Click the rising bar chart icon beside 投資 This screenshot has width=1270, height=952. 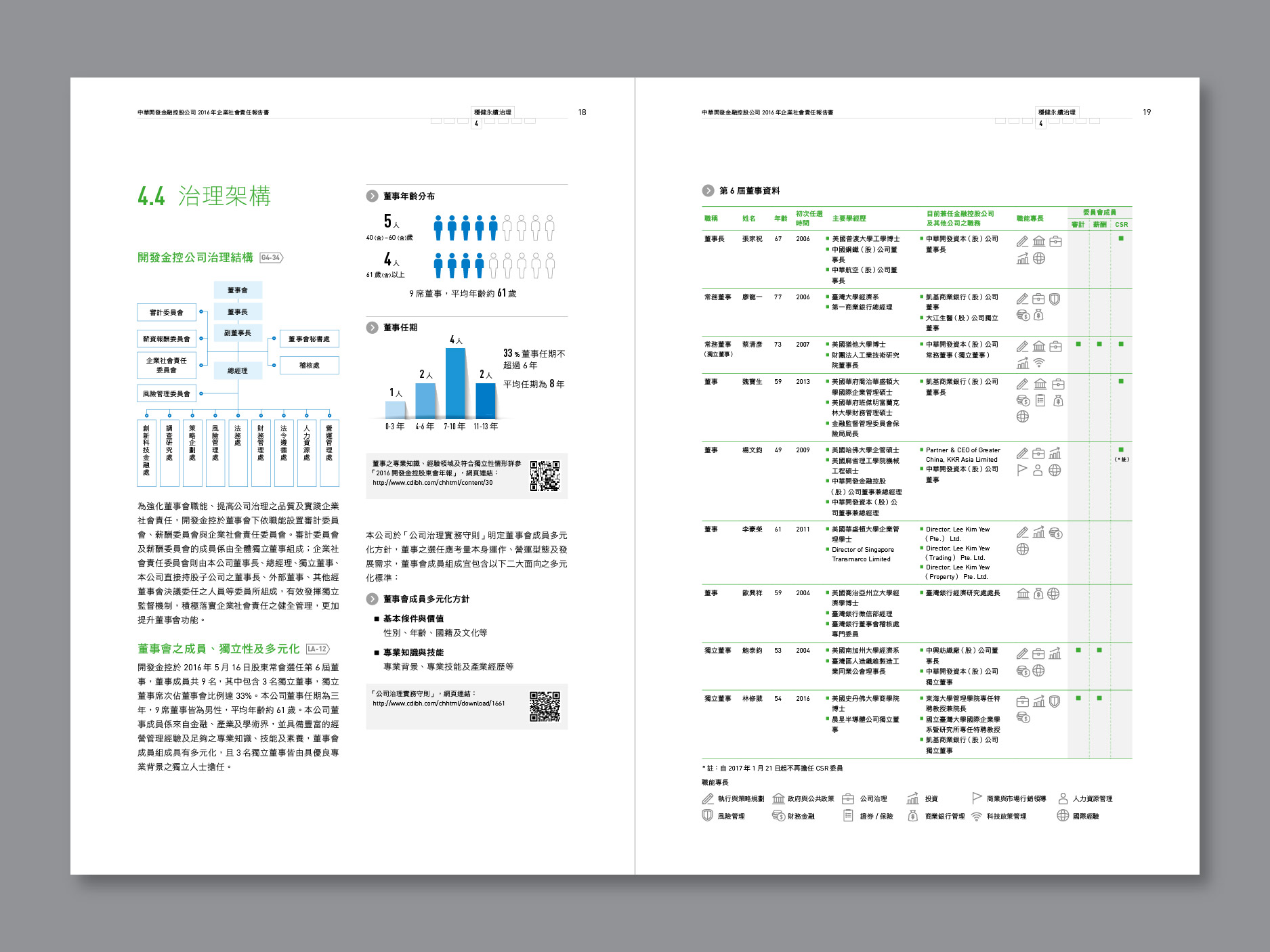coord(913,798)
